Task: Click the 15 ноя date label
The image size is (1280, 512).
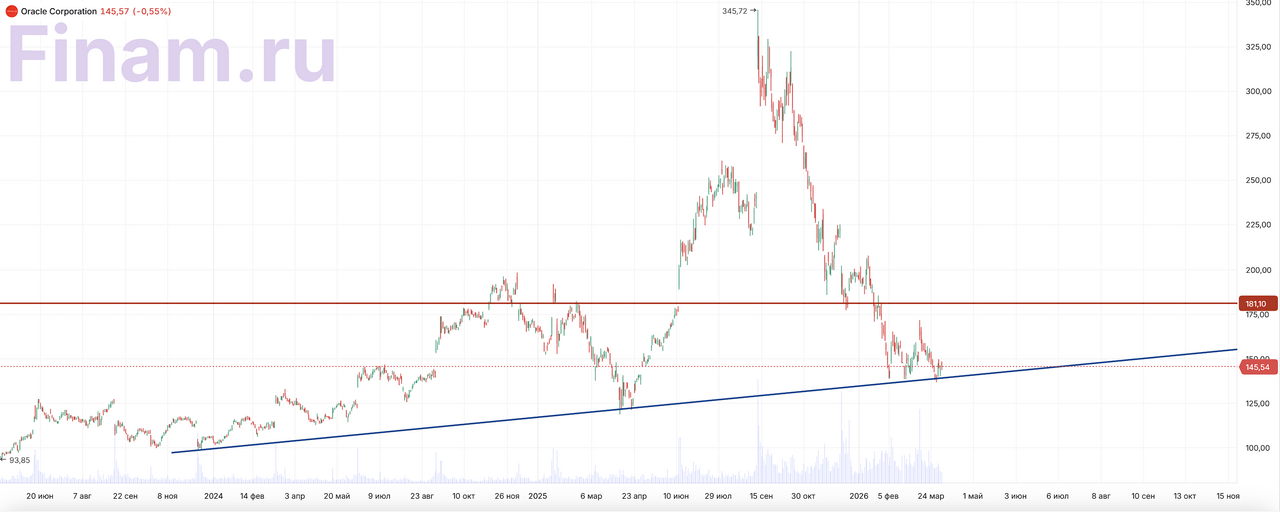Action: pos(1227,495)
